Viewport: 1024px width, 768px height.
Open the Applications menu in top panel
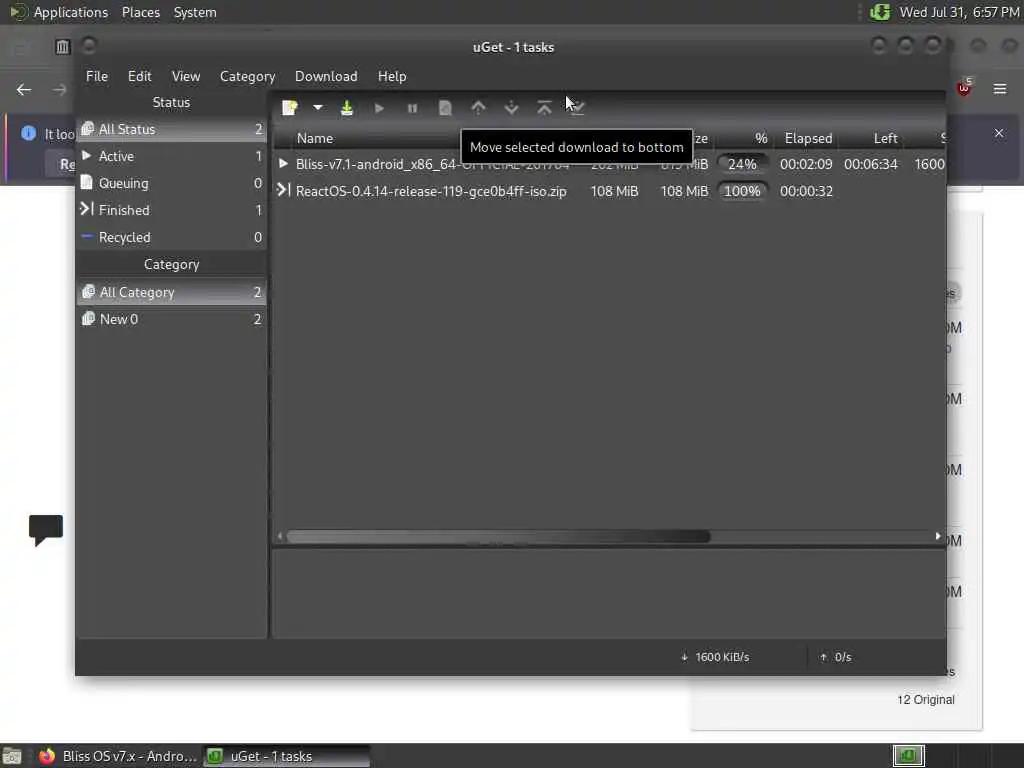71,12
